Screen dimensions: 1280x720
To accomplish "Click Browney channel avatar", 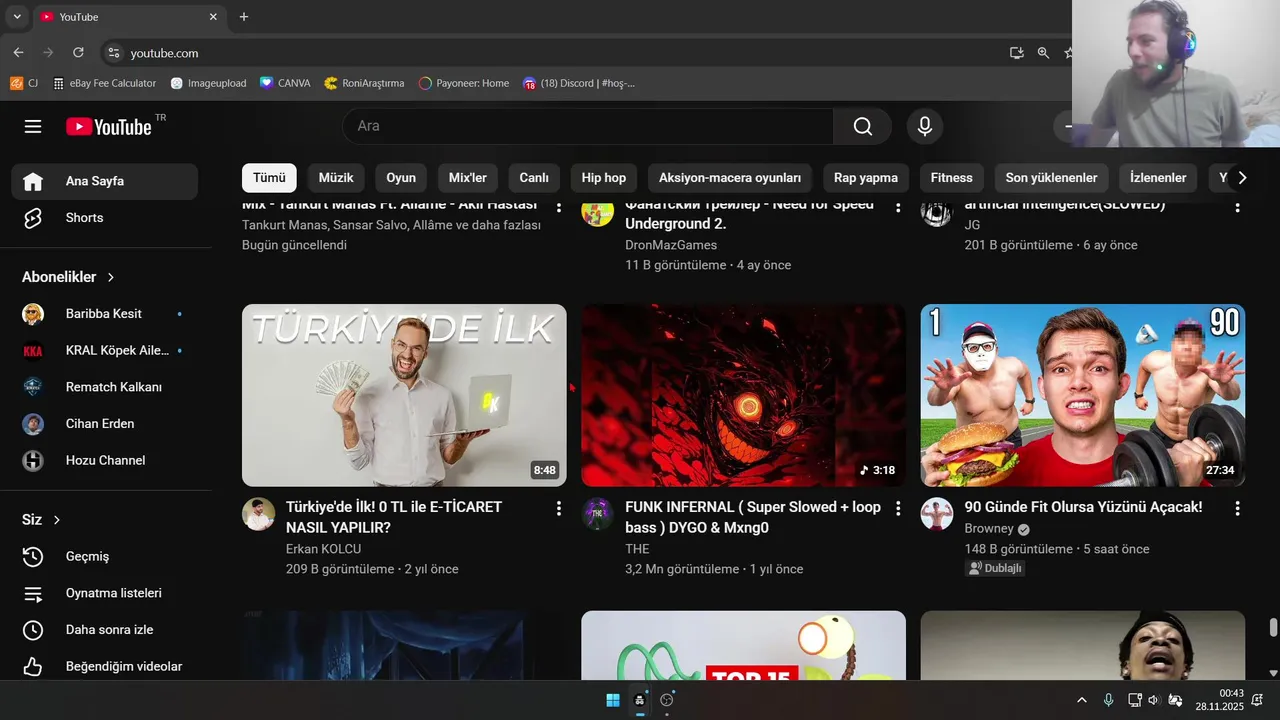I will pyautogui.click(x=937, y=514).
